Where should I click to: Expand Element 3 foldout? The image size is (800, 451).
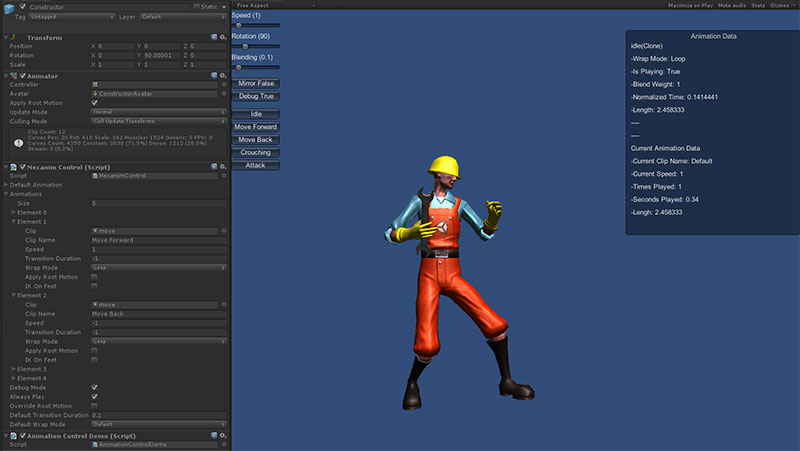[14, 369]
